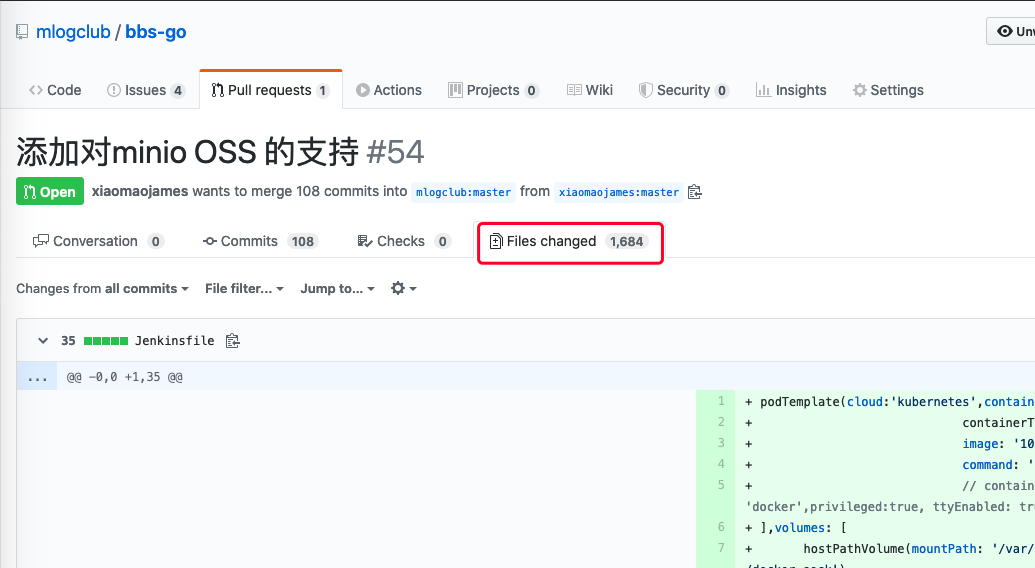This screenshot has height=568, width=1035.
Task: Select the Files changed tab
Action: (570, 241)
